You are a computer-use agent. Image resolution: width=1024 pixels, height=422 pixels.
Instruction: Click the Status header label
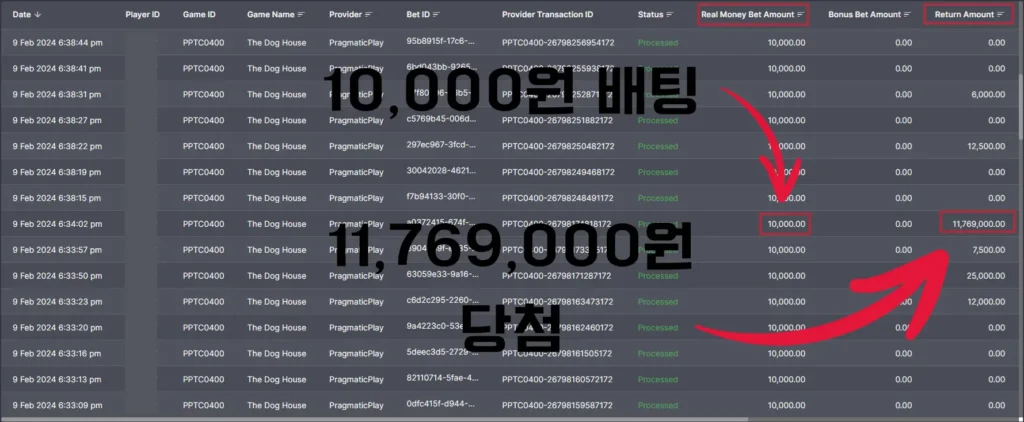pyautogui.click(x=650, y=14)
